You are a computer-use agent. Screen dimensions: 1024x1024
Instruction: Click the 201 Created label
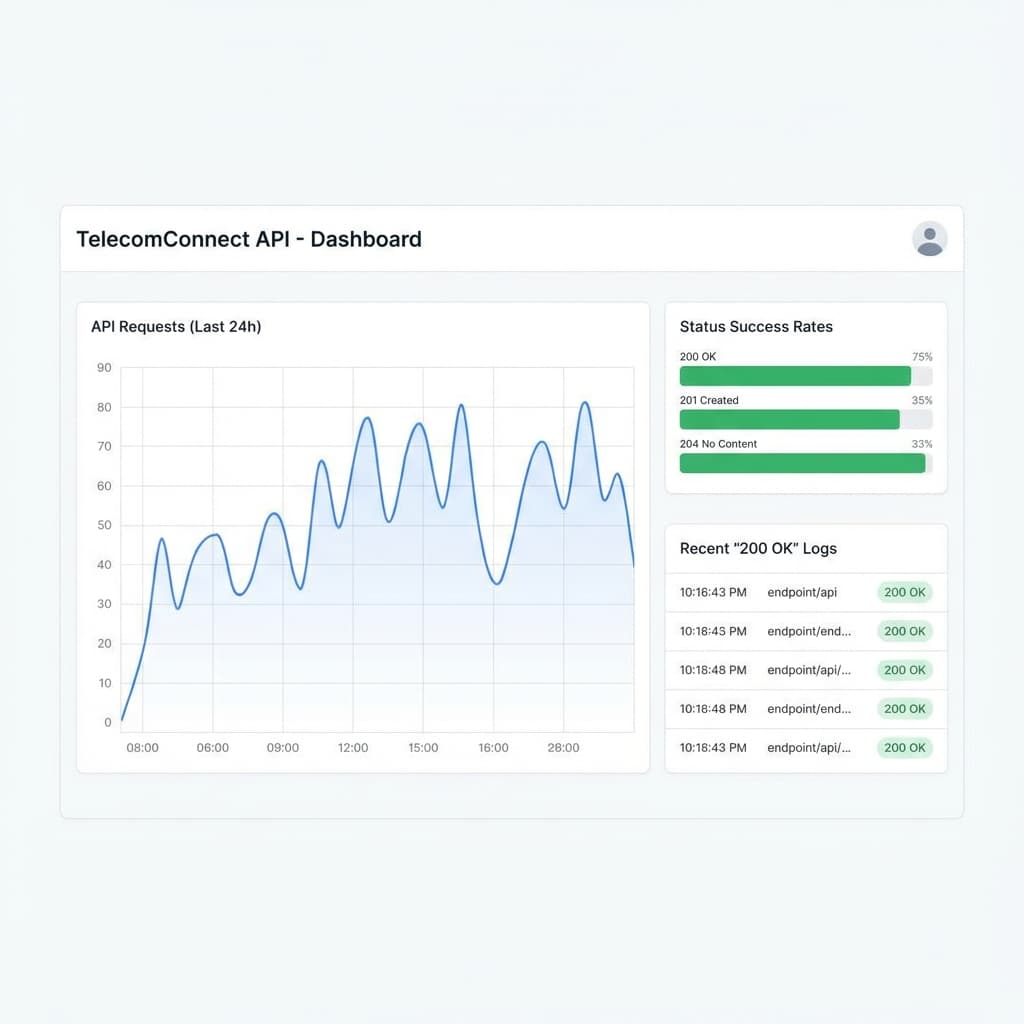709,400
